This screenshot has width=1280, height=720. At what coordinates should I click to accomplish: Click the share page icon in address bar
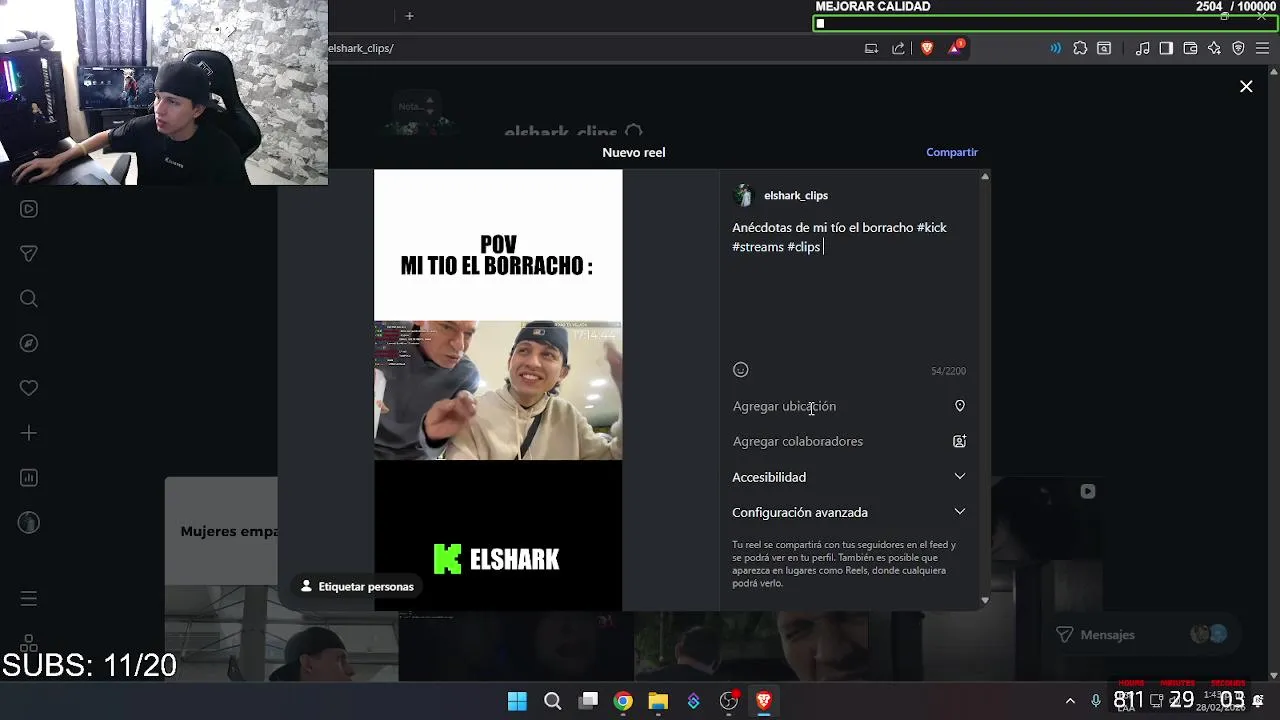click(898, 48)
